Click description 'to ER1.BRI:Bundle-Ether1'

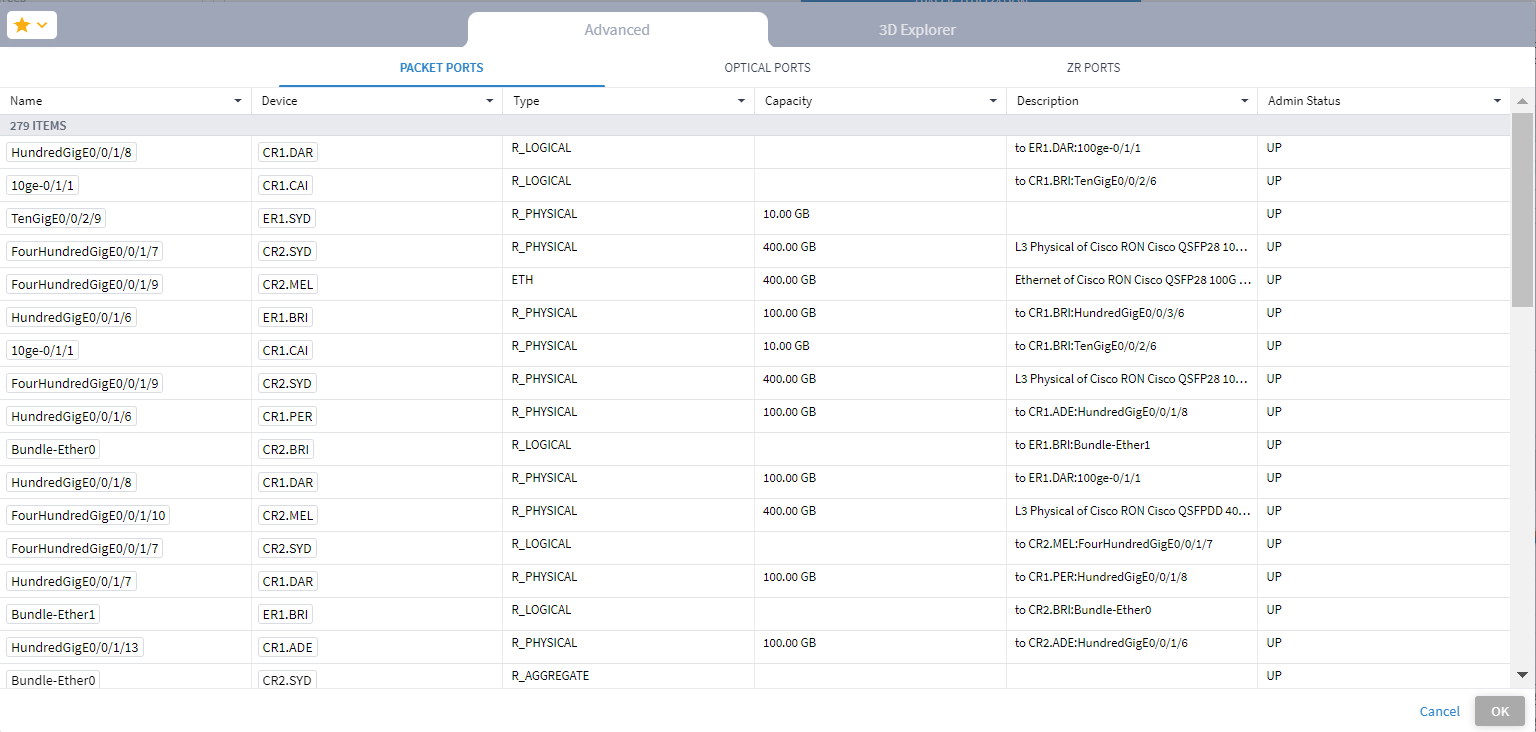1082,445
